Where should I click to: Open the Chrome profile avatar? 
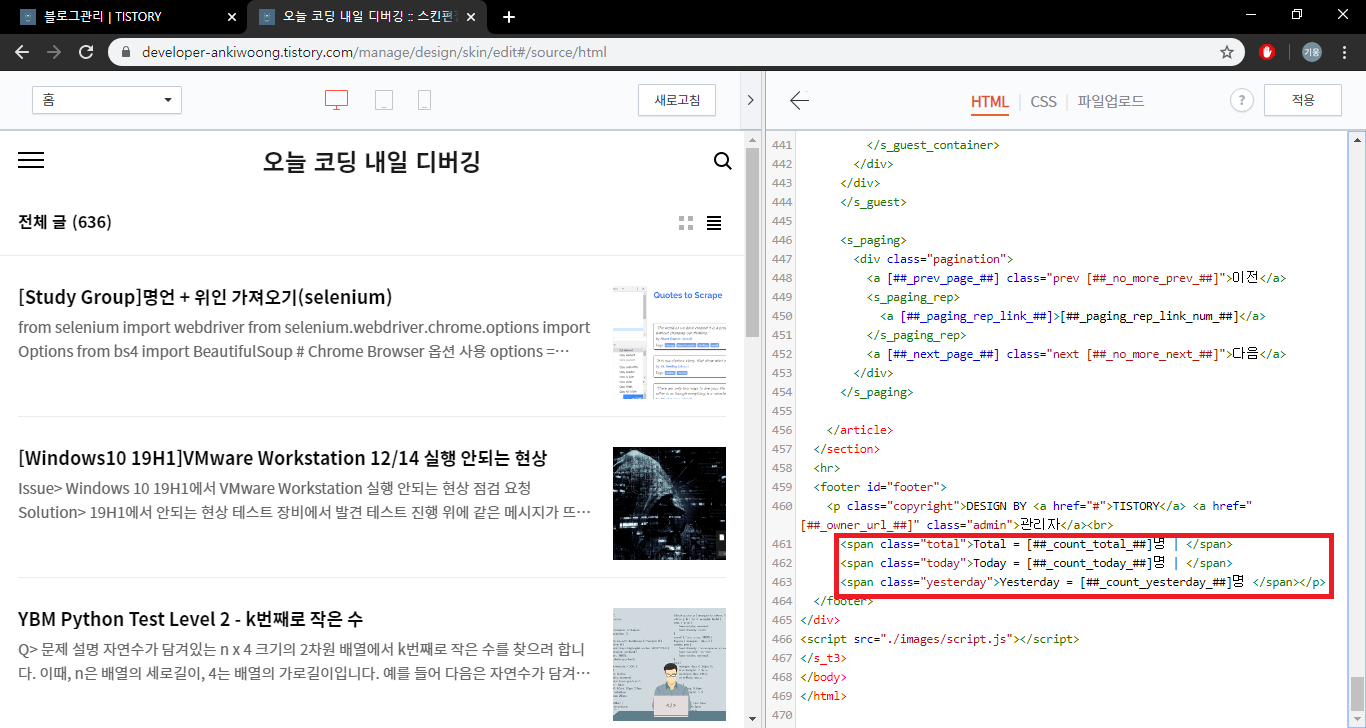pyautogui.click(x=1311, y=52)
